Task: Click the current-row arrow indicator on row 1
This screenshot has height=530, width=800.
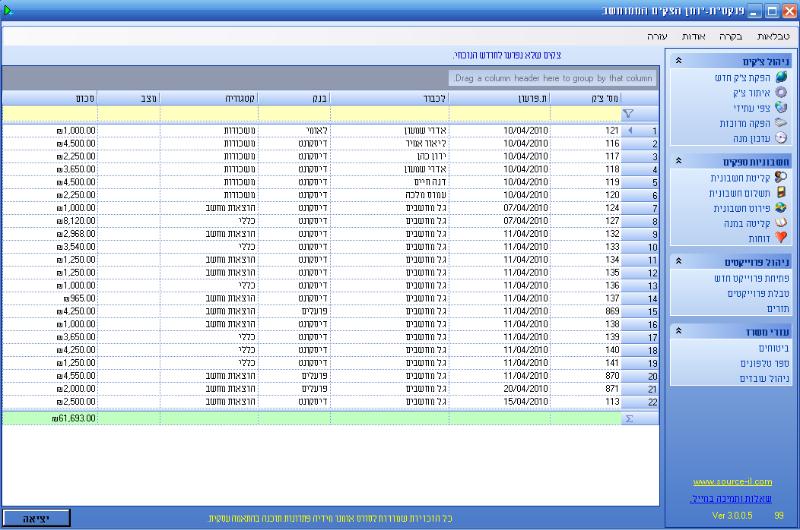Action: pos(631,131)
